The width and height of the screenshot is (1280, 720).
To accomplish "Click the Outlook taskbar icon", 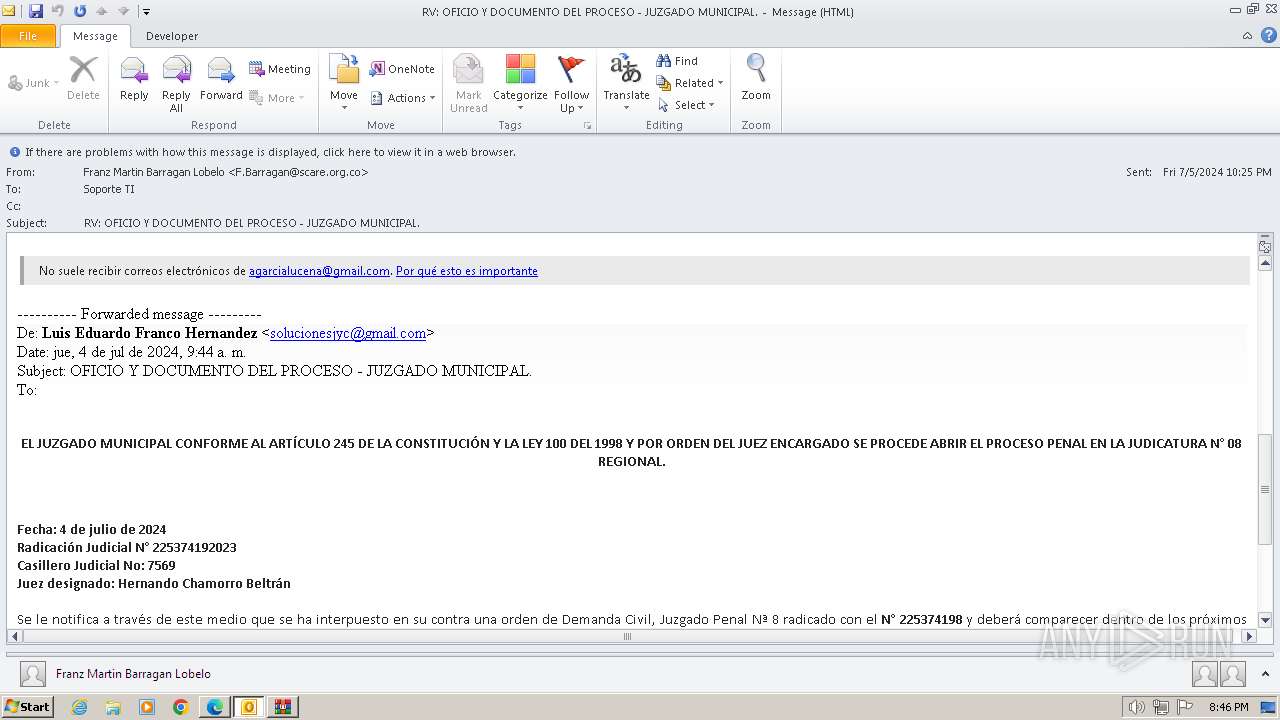I will pos(249,707).
